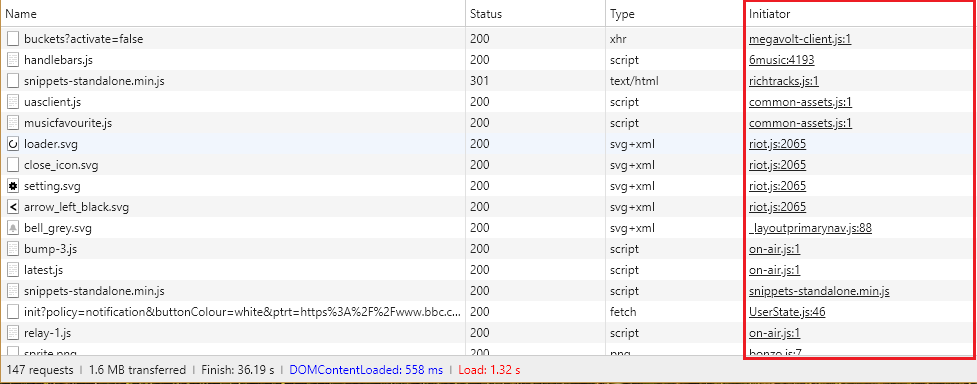Open the snippets-standalone.min.js initiator link
Screen dimensions: 977x384
[x=819, y=291]
